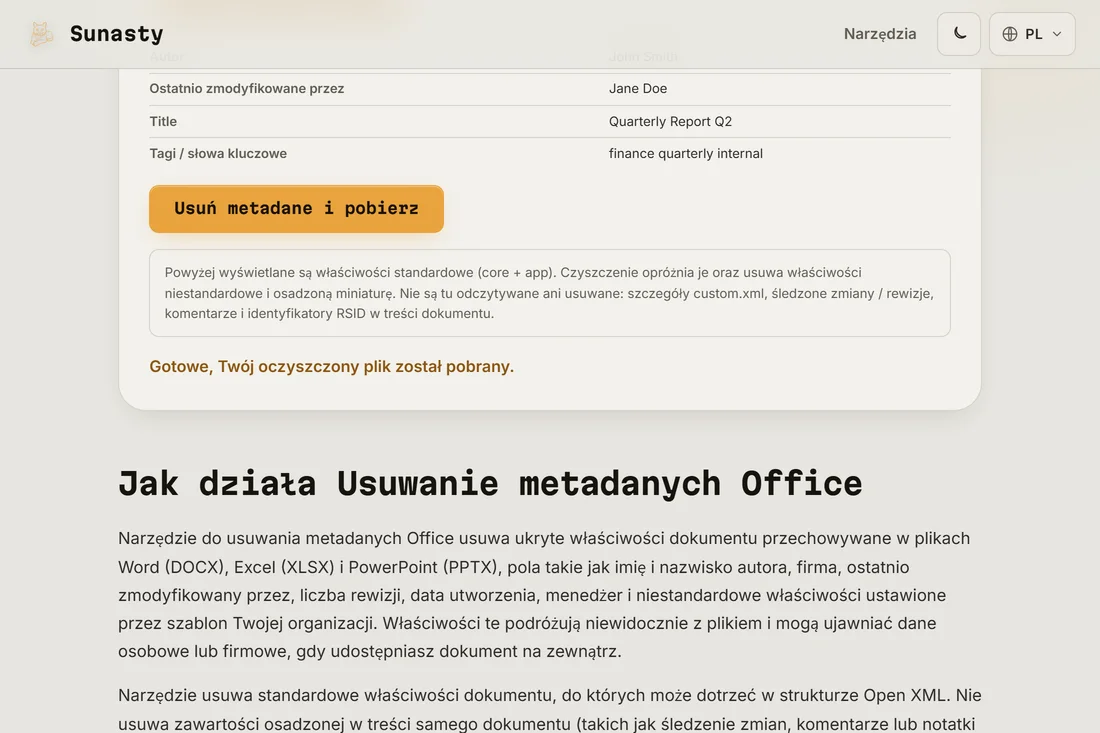Toggle dark mode with the moon icon

click(959, 34)
